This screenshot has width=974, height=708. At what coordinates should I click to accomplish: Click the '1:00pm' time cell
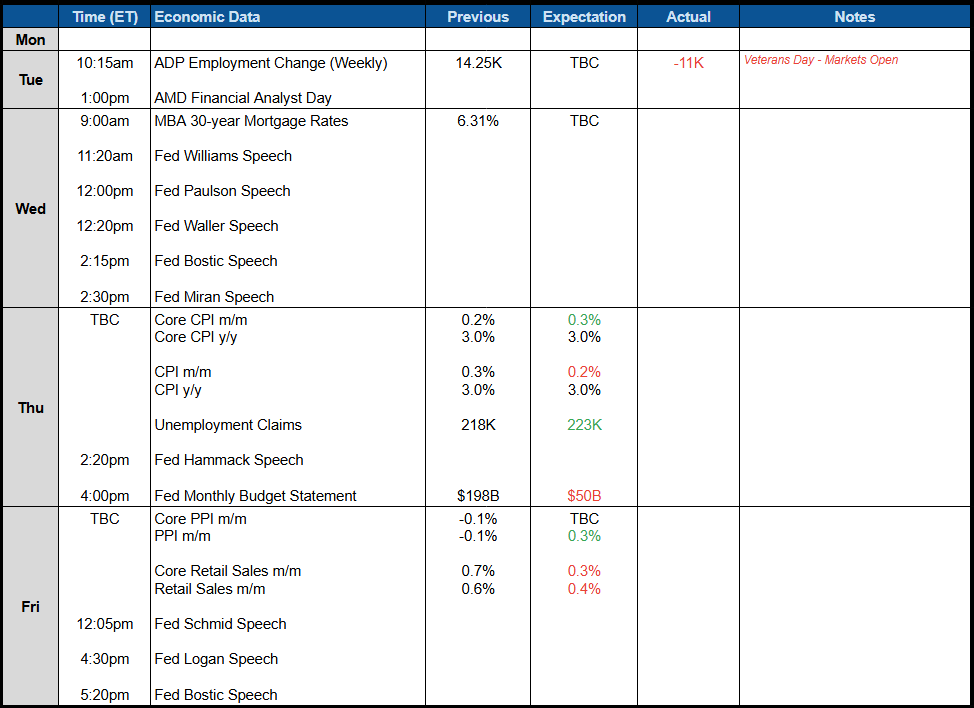click(104, 98)
